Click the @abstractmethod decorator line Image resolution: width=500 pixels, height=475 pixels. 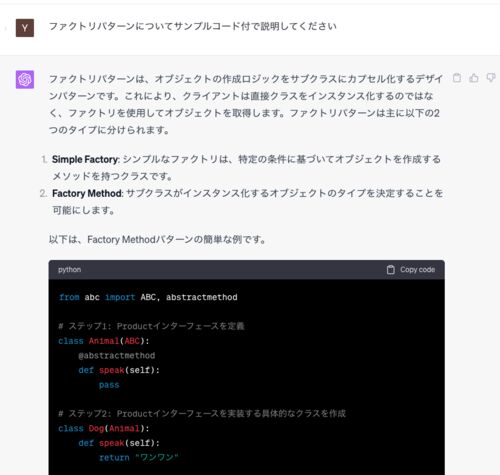(117, 356)
